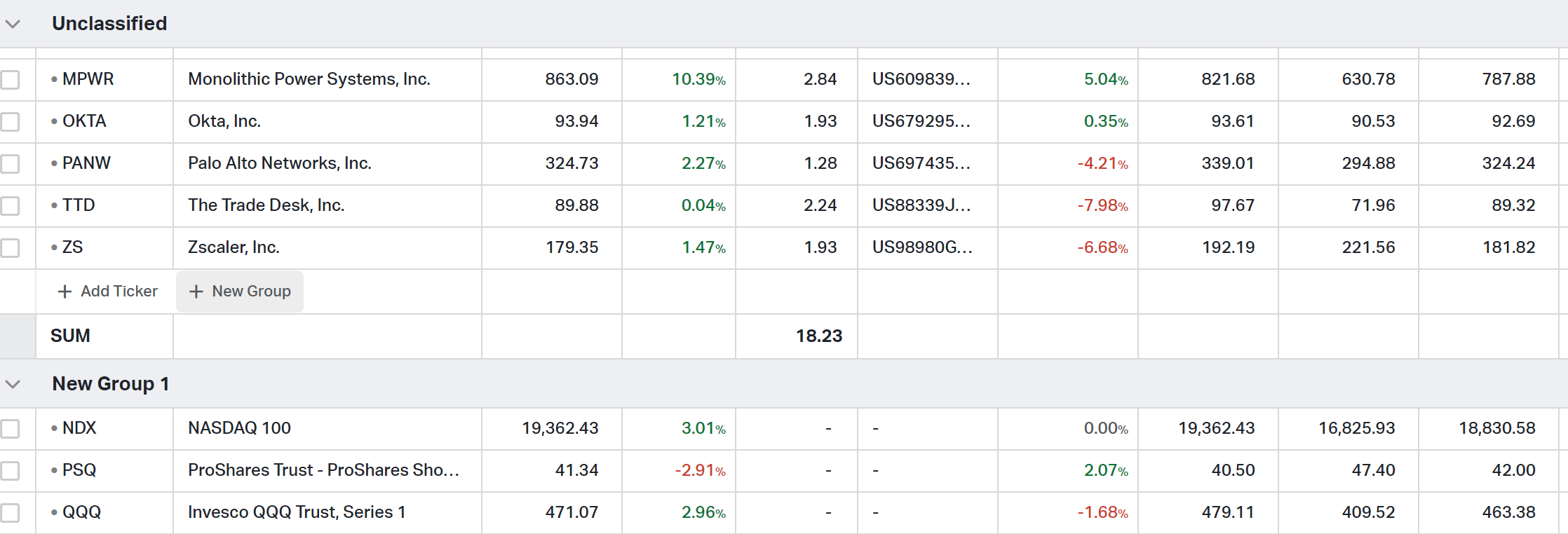The width and height of the screenshot is (1568, 534).
Task: Open the PSQ ticker
Action: click(79, 470)
